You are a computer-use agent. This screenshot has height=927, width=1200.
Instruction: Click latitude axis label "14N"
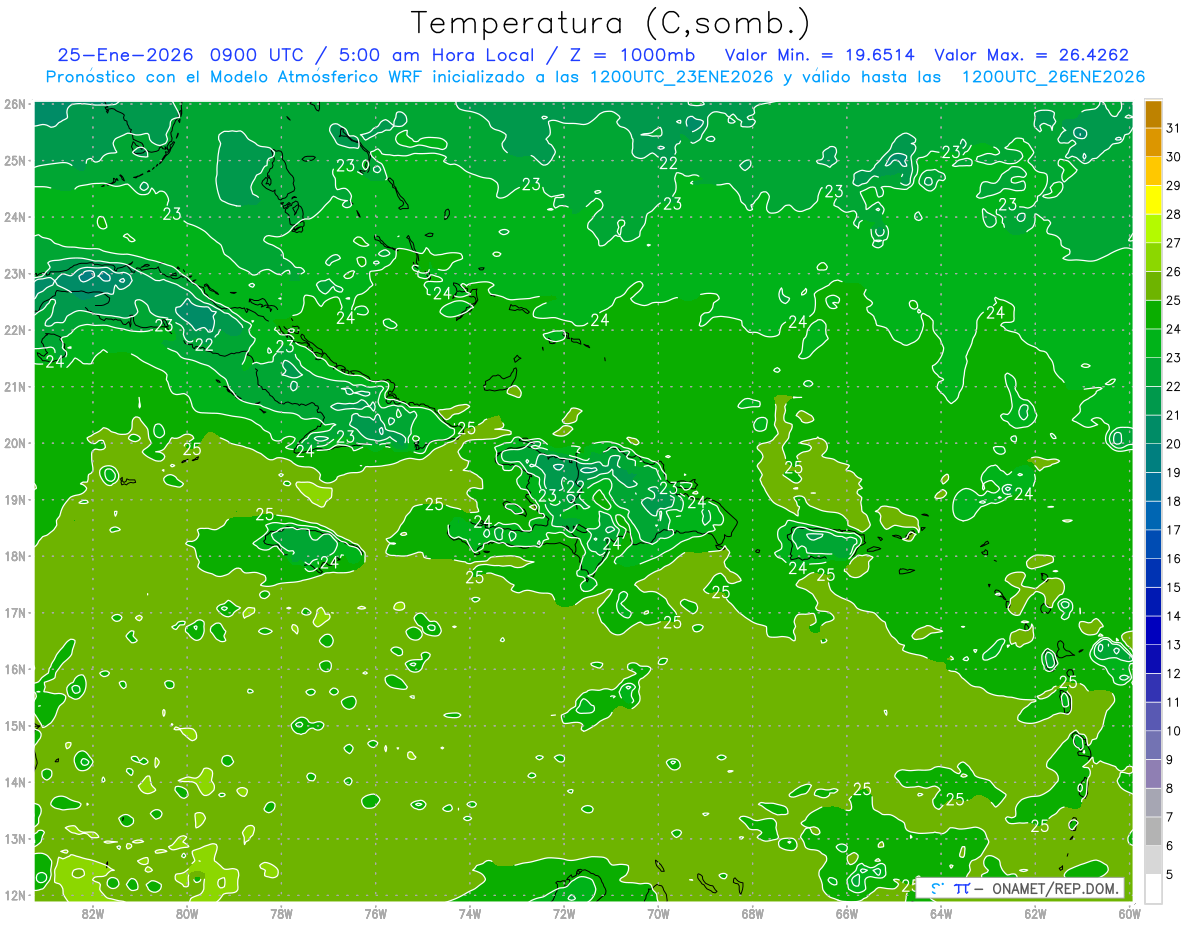(14, 782)
